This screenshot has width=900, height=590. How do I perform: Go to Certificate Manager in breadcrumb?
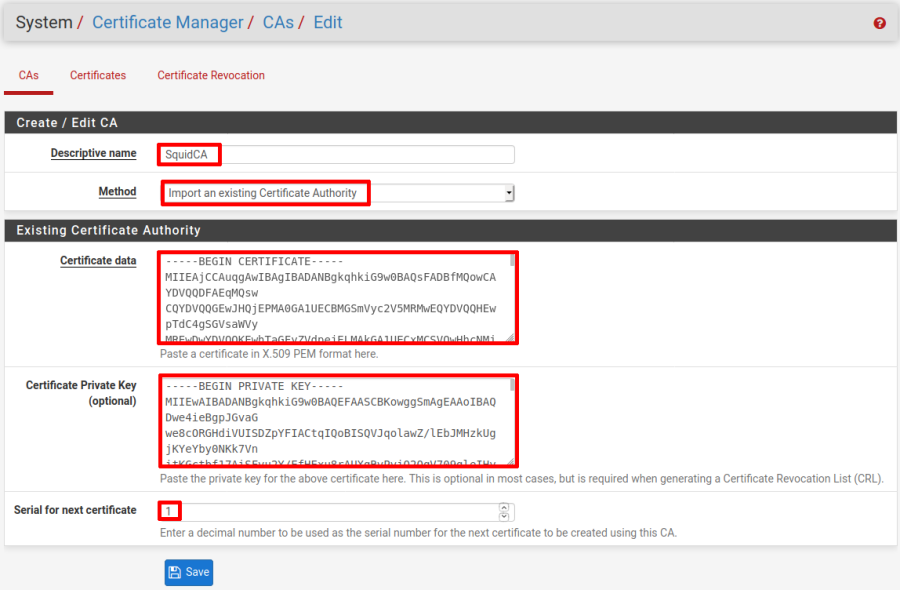coord(167,22)
